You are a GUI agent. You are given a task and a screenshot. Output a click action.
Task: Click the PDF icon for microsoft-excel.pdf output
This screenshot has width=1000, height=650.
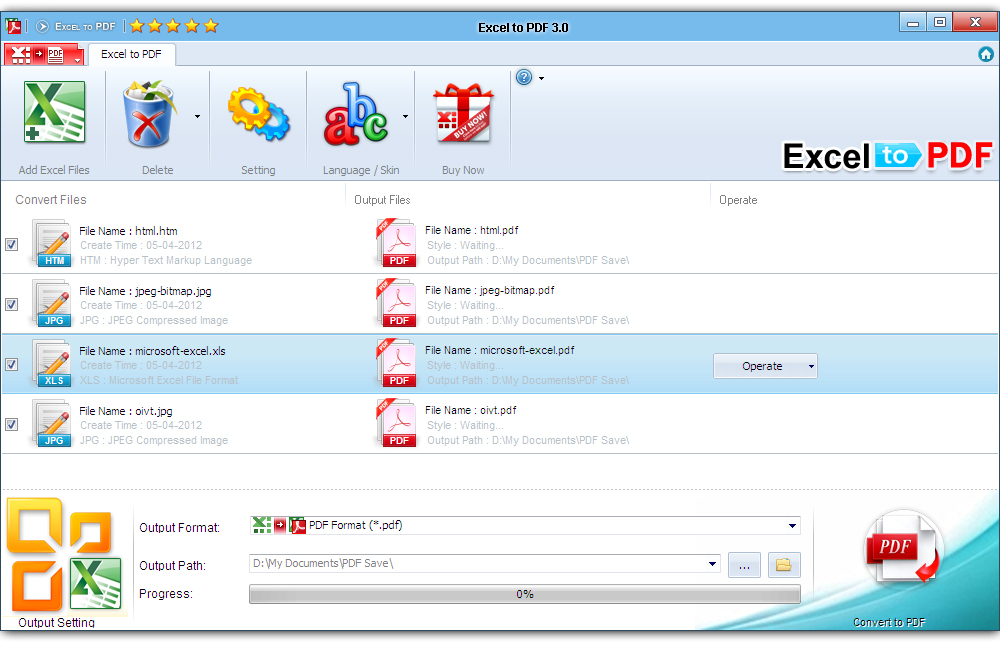point(396,362)
